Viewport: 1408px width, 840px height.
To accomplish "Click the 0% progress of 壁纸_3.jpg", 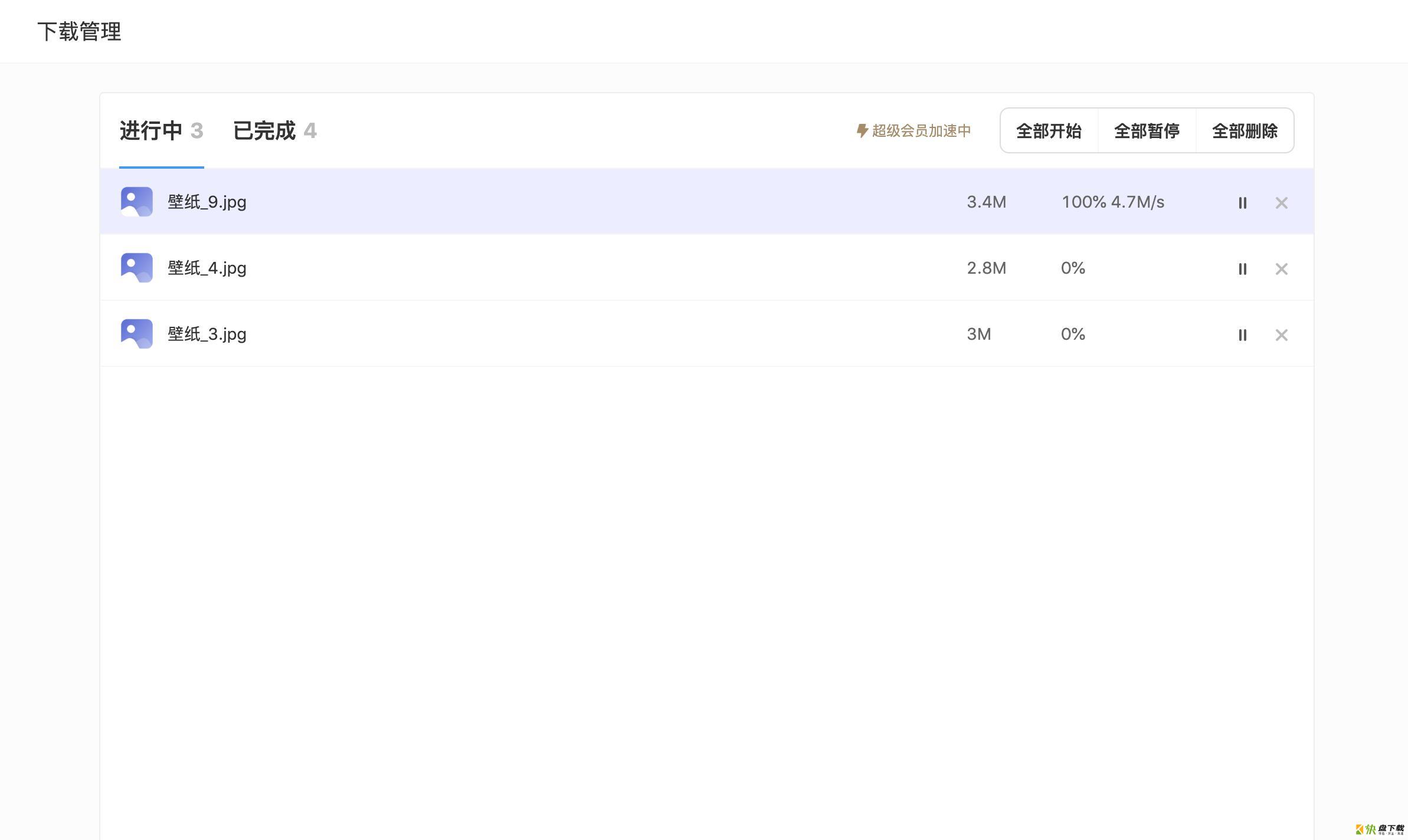I will pyautogui.click(x=1073, y=334).
